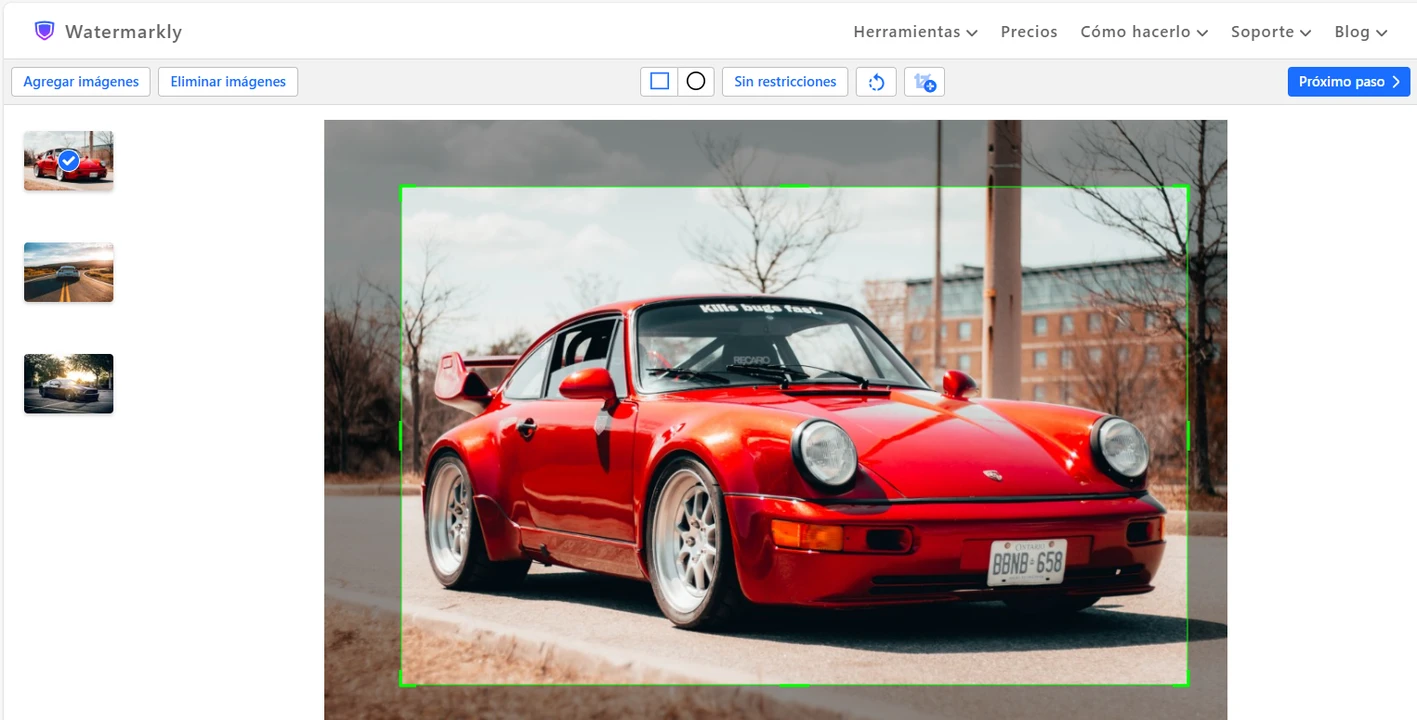Viewport: 1417px width, 720px height.
Task: Click the bottom-left crop corner handle
Action: click(x=402, y=684)
